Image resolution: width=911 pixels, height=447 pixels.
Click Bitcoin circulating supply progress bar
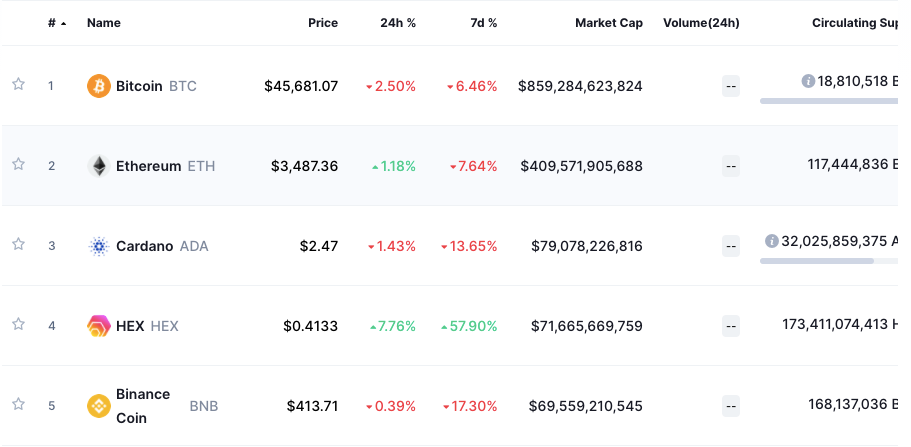coord(828,101)
